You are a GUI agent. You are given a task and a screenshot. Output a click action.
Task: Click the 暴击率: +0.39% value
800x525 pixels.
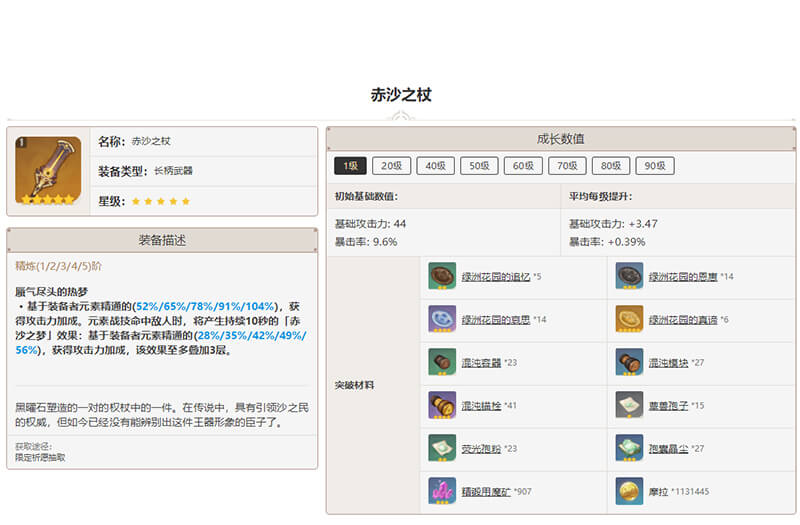click(x=607, y=242)
